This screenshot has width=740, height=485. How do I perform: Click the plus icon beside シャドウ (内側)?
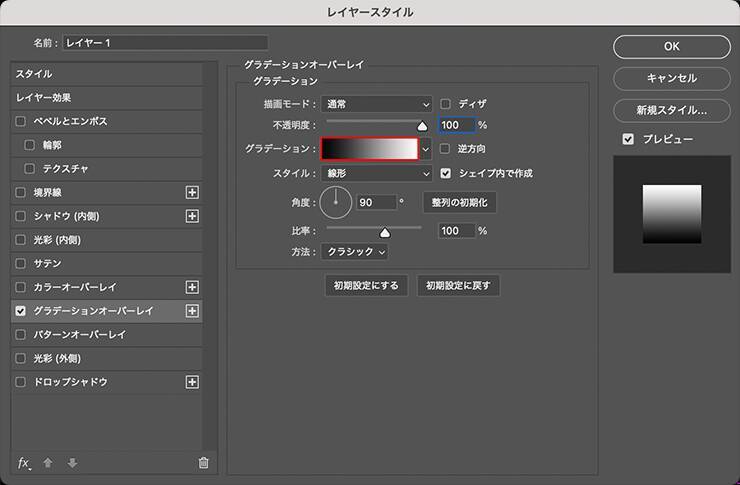click(193, 216)
